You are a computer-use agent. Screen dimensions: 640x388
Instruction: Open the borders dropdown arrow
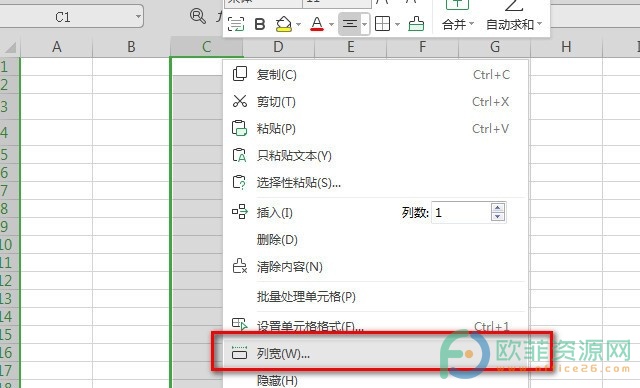pos(397,24)
